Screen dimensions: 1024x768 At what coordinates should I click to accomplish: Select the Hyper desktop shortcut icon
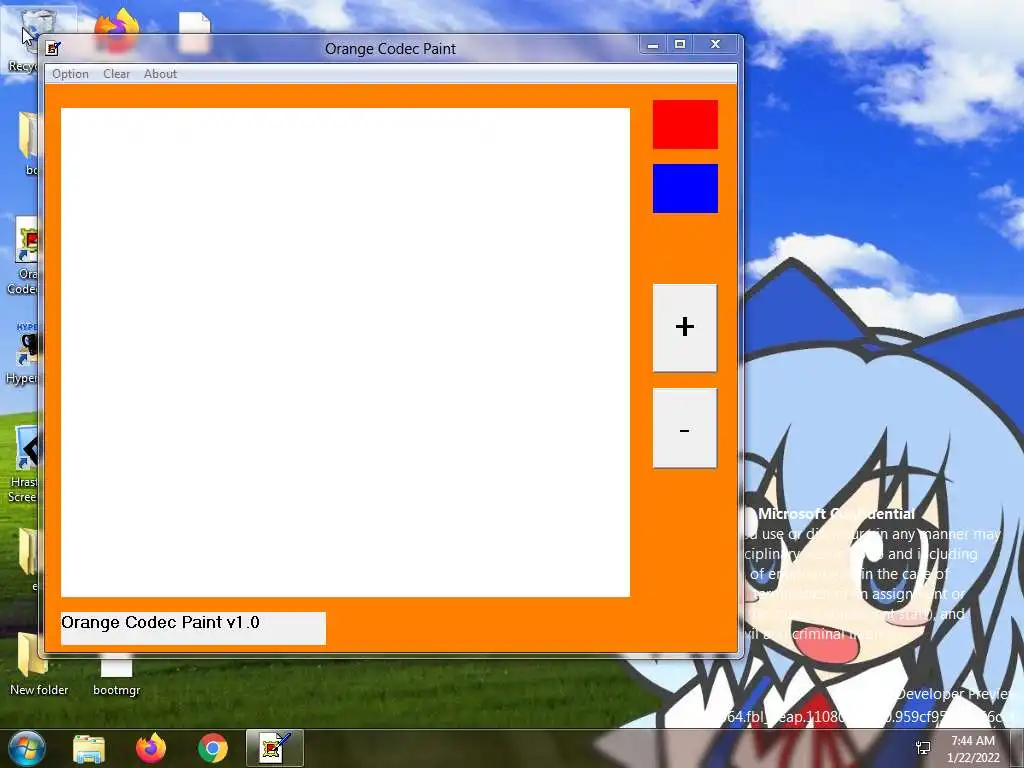pos(21,353)
